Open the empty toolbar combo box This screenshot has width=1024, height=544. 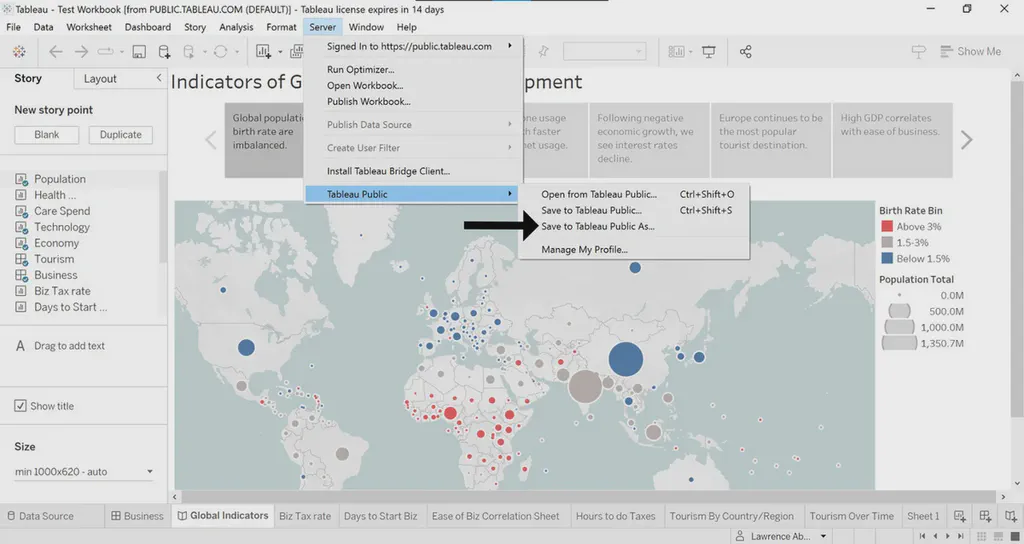point(605,52)
